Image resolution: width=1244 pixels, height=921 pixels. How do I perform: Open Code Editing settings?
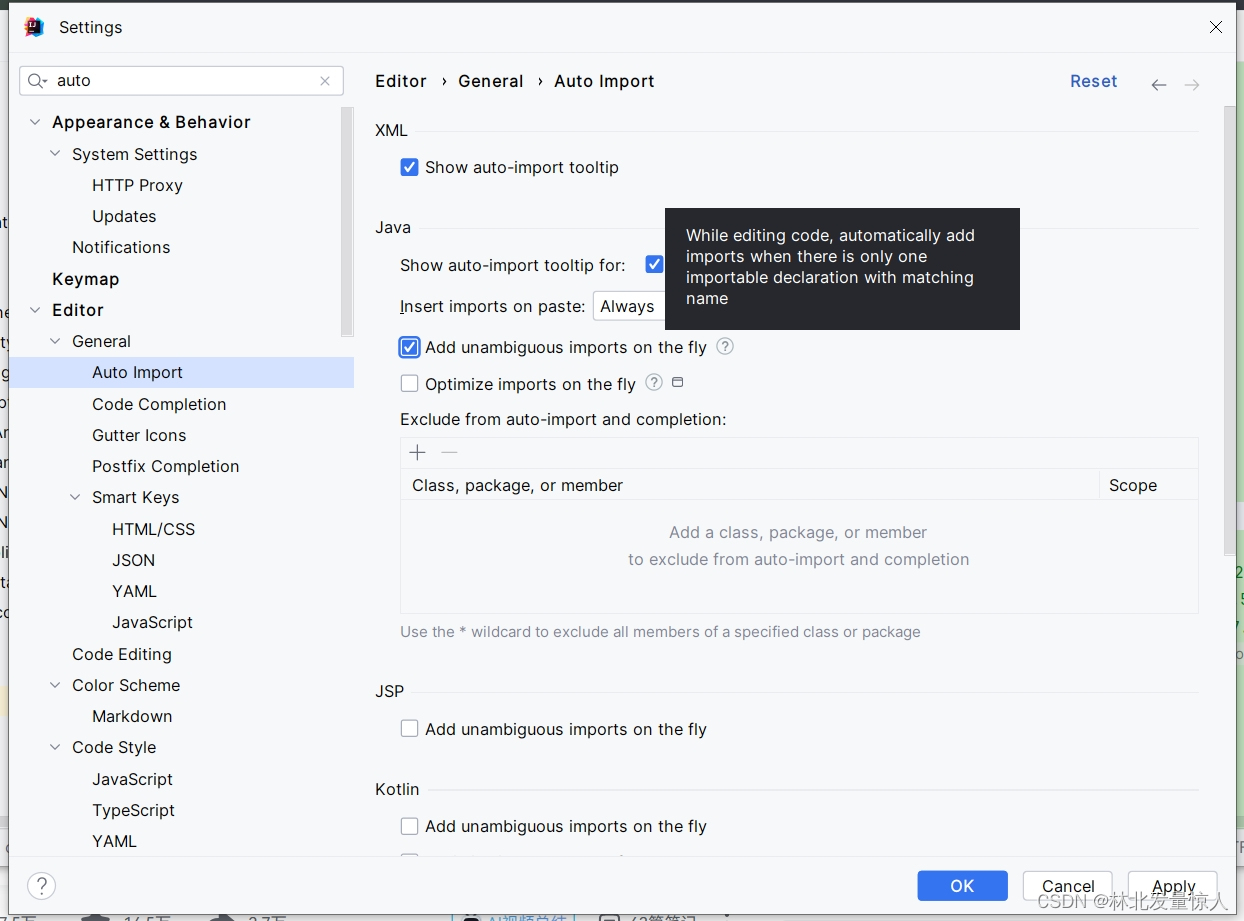pos(122,654)
